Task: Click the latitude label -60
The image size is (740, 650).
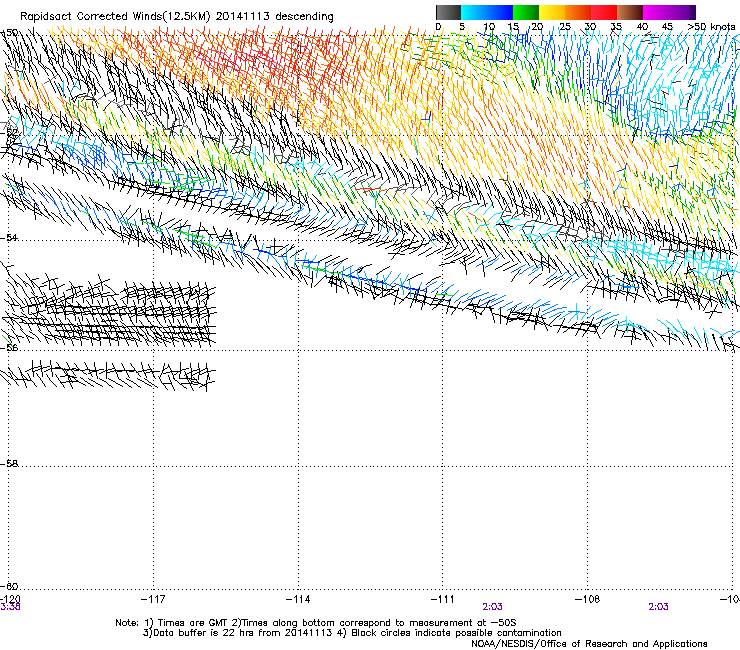Action: click(9, 586)
